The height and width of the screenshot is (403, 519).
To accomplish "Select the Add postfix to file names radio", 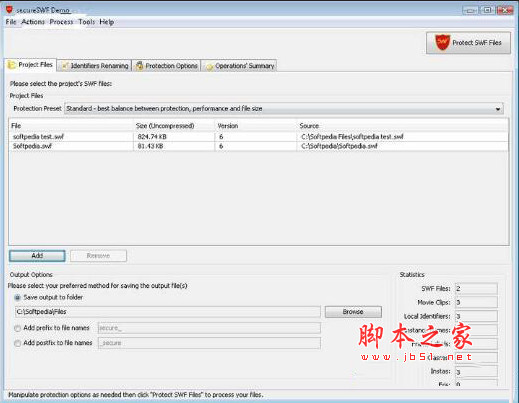I will tap(17, 343).
